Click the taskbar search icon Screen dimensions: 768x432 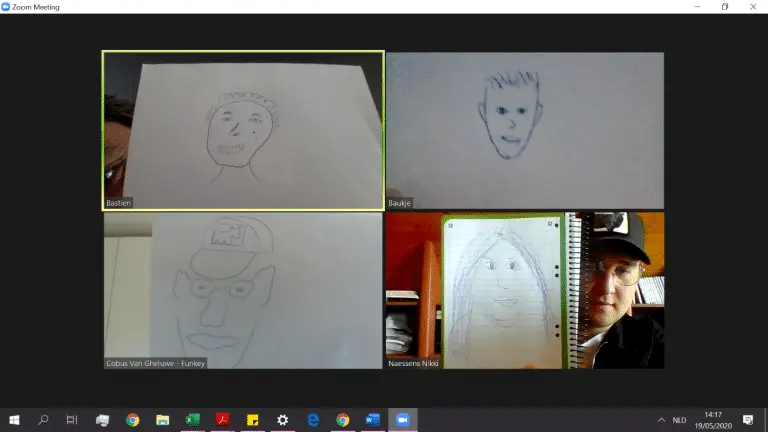(x=43, y=420)
